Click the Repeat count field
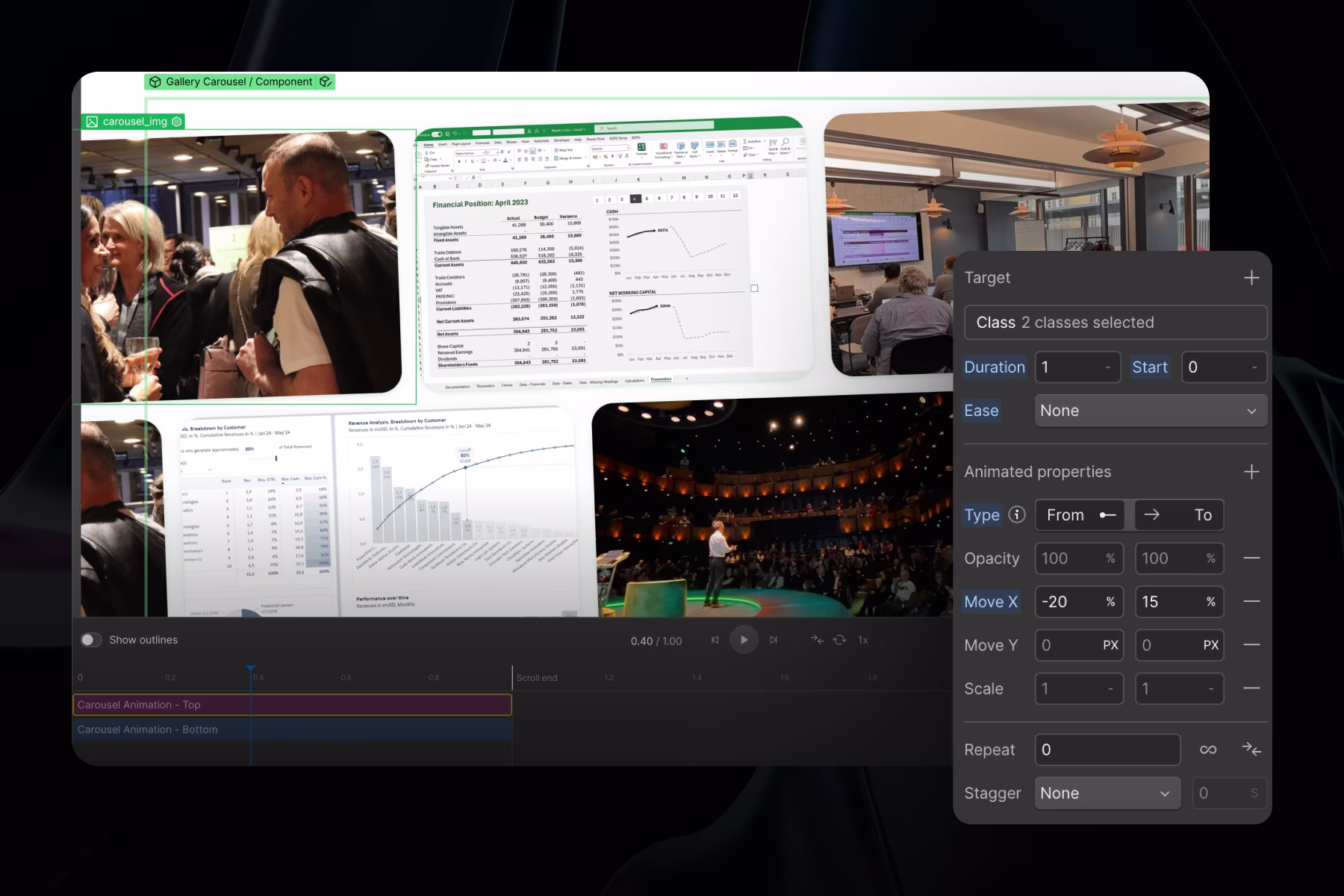 1107,750
